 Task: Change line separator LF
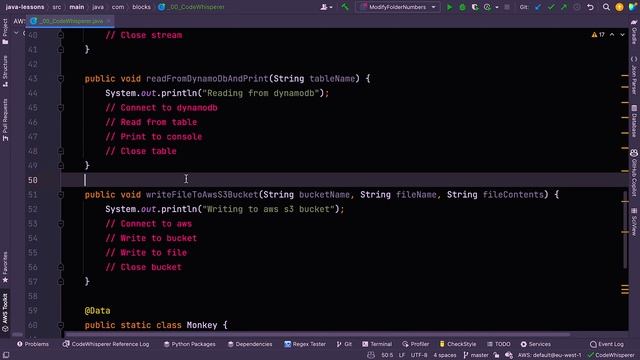(x=402, y=355)
